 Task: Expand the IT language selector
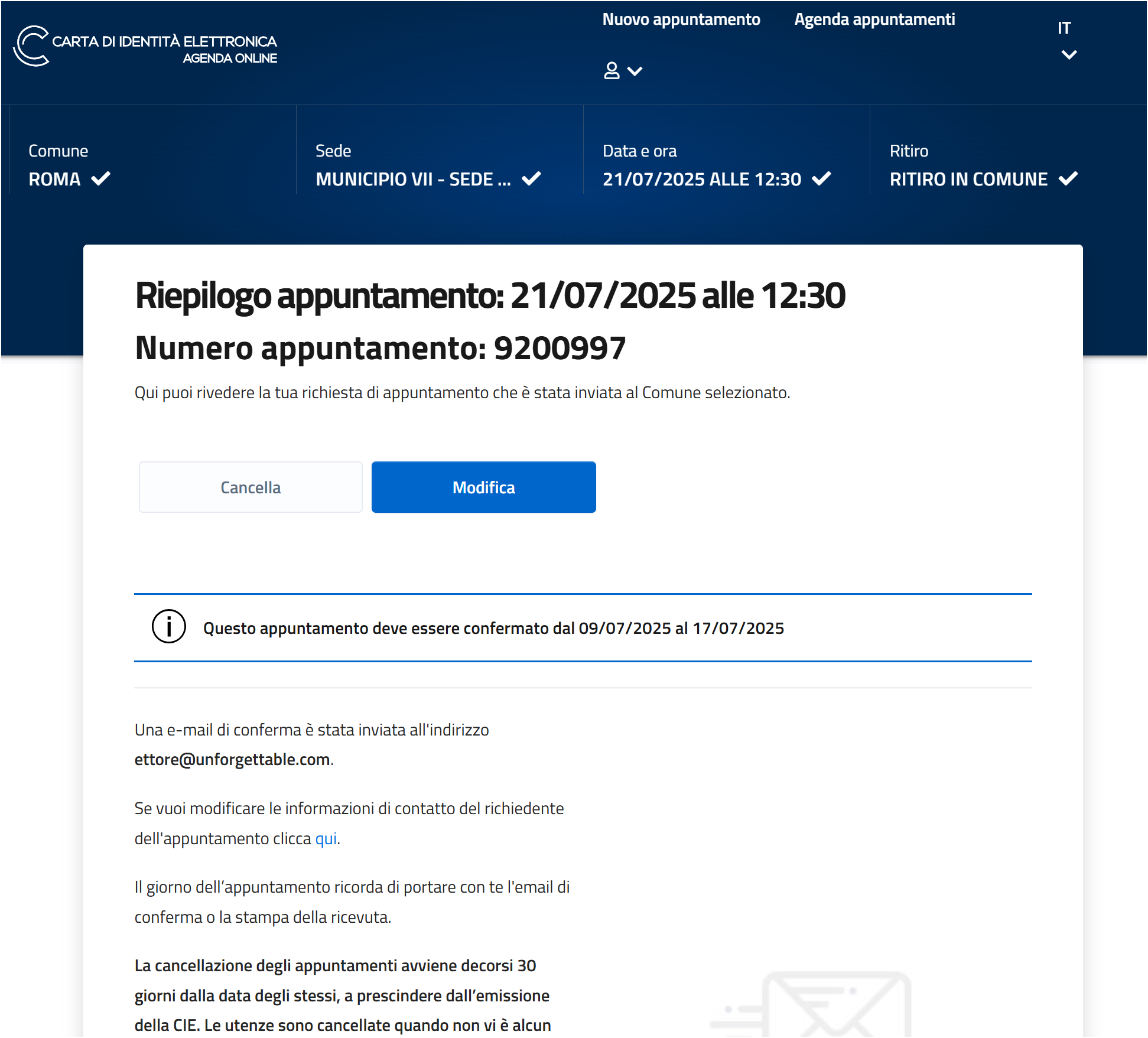pos(1068,40)
